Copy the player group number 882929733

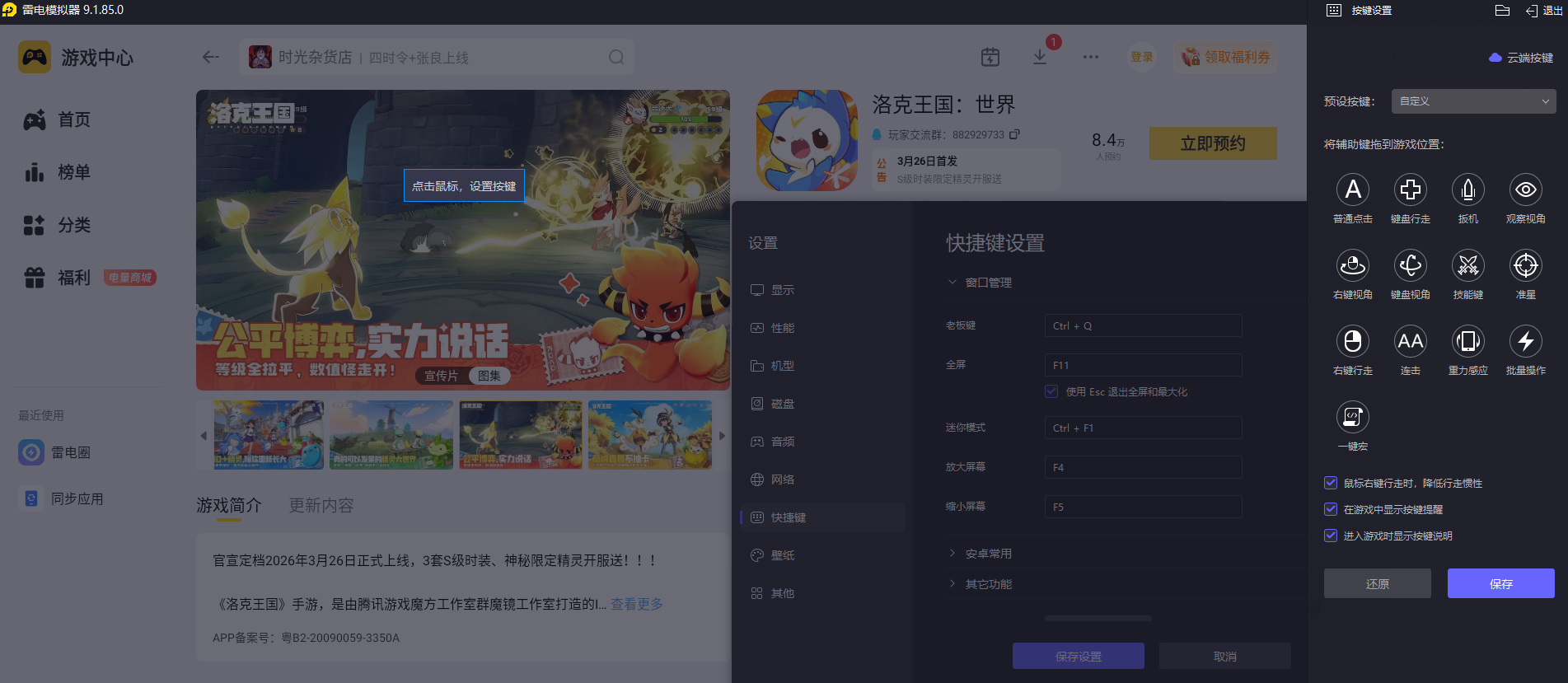click(x=1014, y=134)
